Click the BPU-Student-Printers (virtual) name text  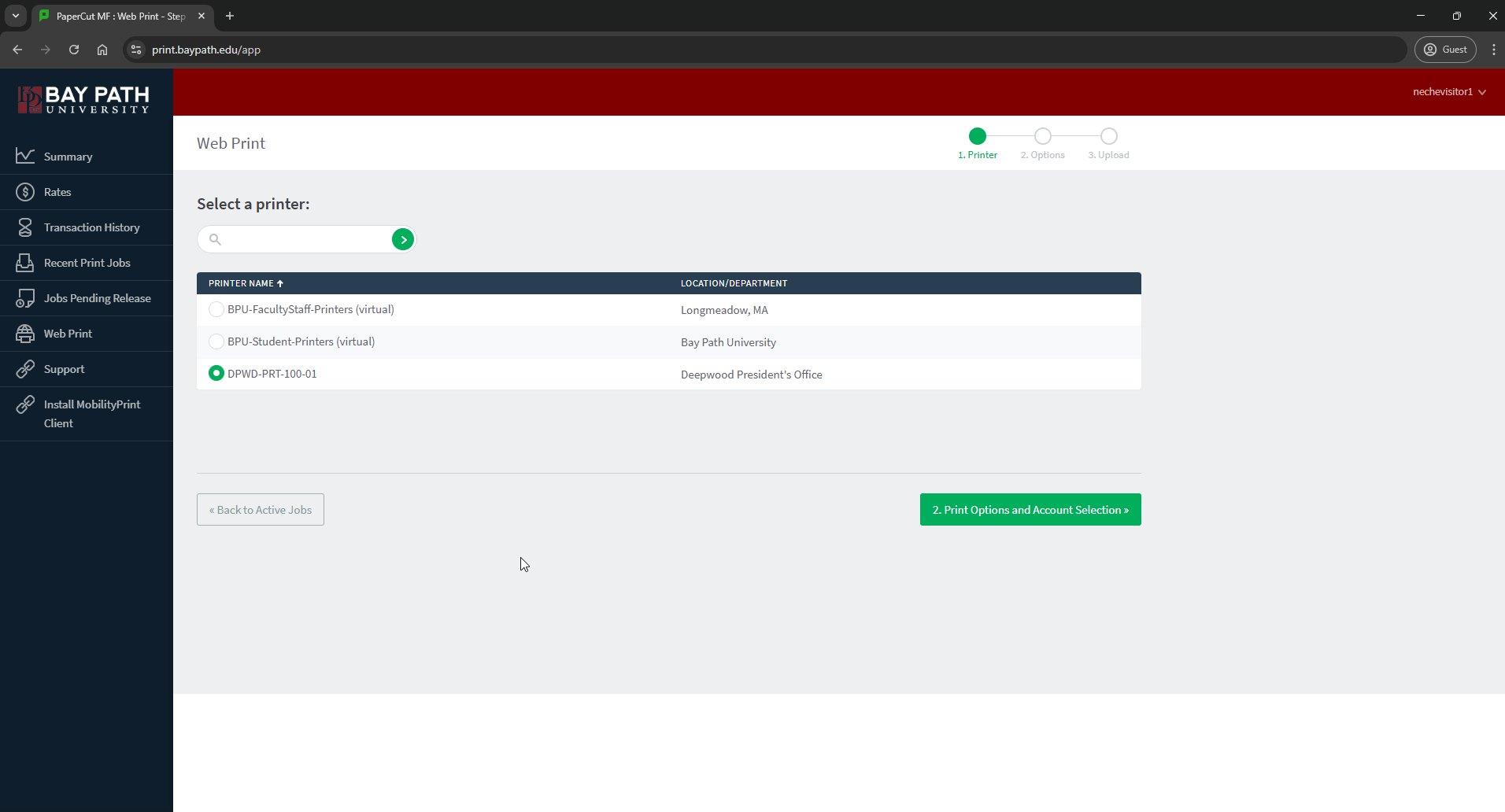click(301, 341)
